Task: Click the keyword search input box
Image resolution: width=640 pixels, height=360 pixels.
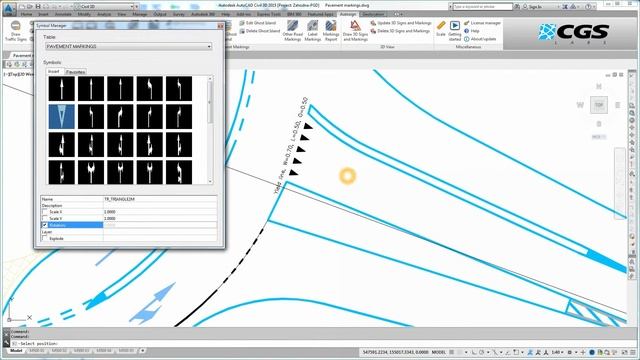Action: 482,7
